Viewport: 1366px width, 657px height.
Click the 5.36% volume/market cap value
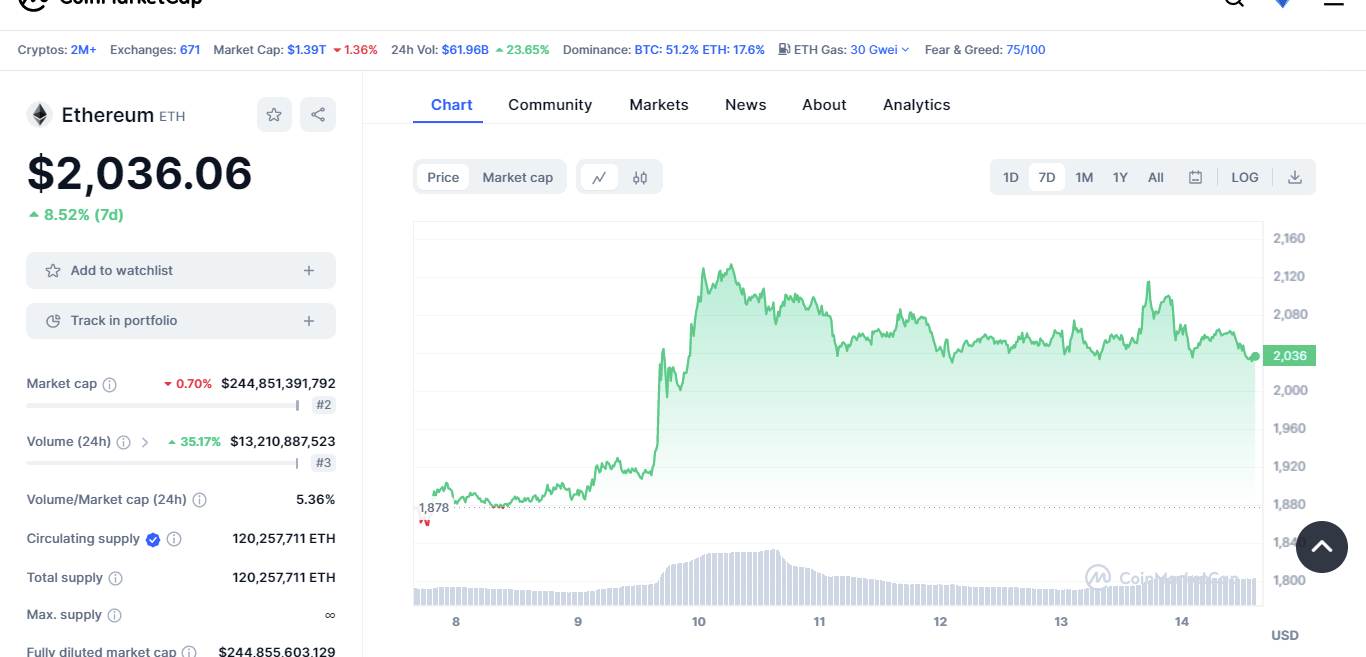coord(316,500)
